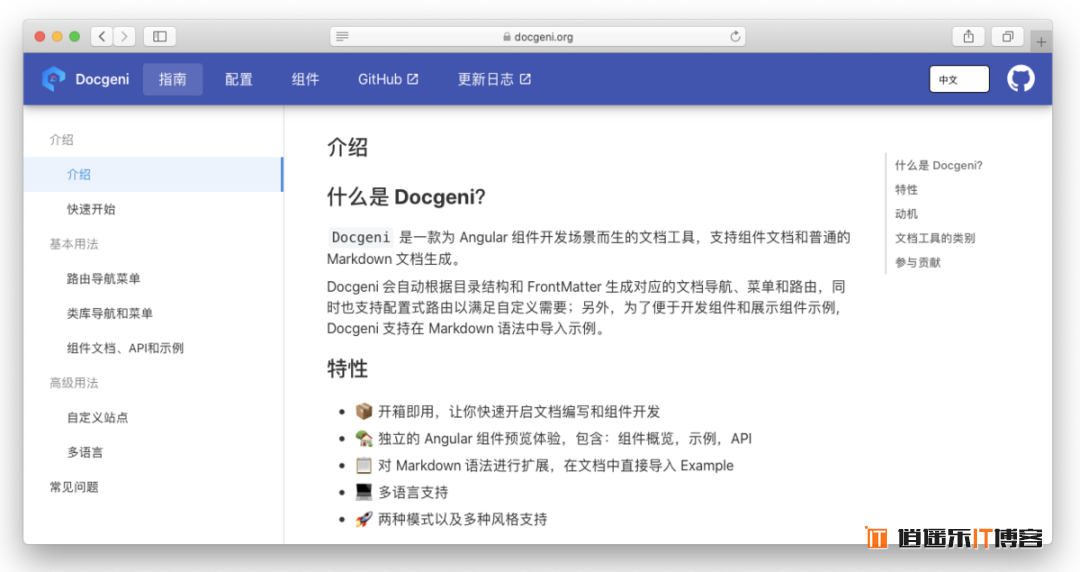Open 多语言 in the sidebar

[x=85, y=452]
